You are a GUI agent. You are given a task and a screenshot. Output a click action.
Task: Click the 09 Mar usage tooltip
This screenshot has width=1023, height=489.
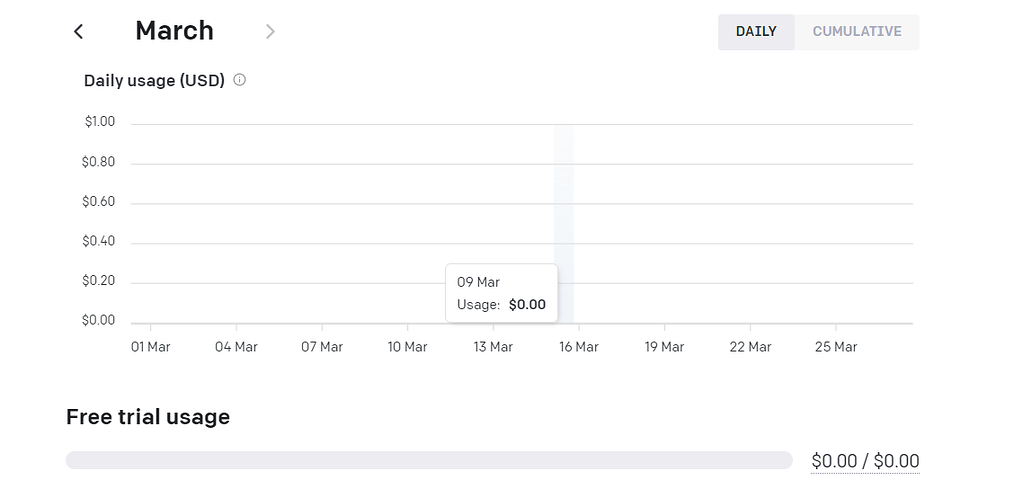click(501, 293)
